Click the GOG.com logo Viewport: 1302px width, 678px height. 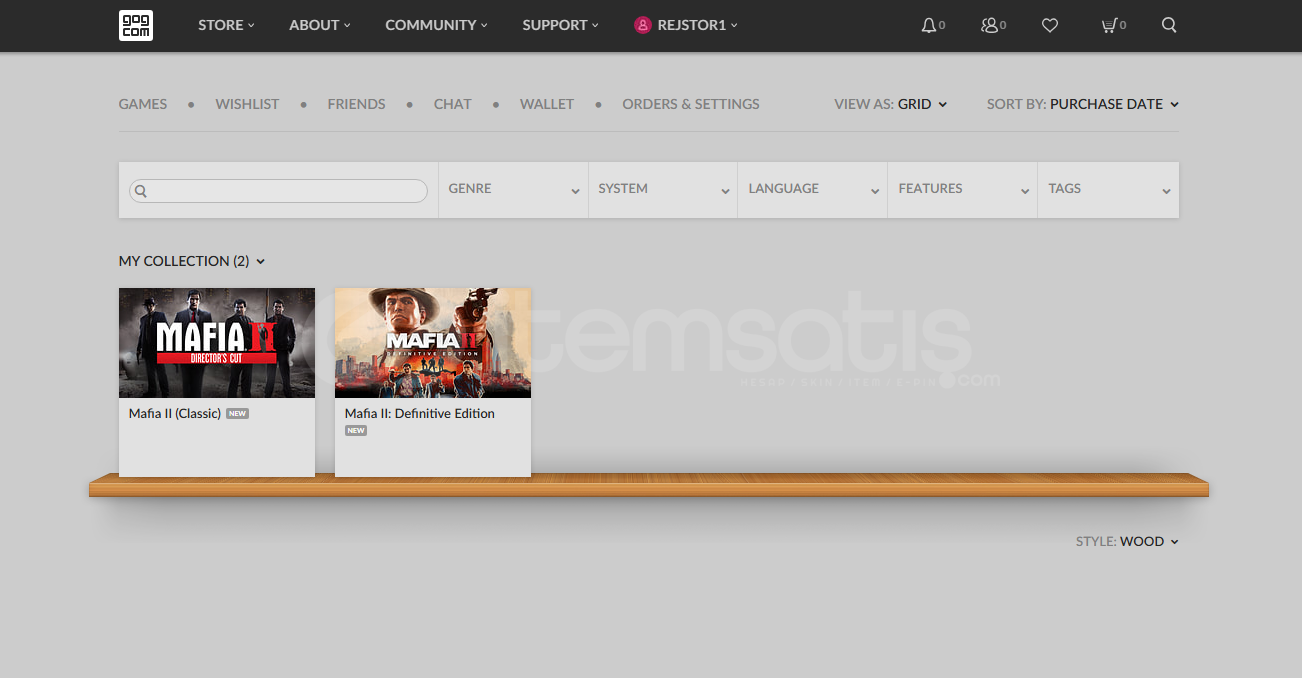[x=135, y=25]
